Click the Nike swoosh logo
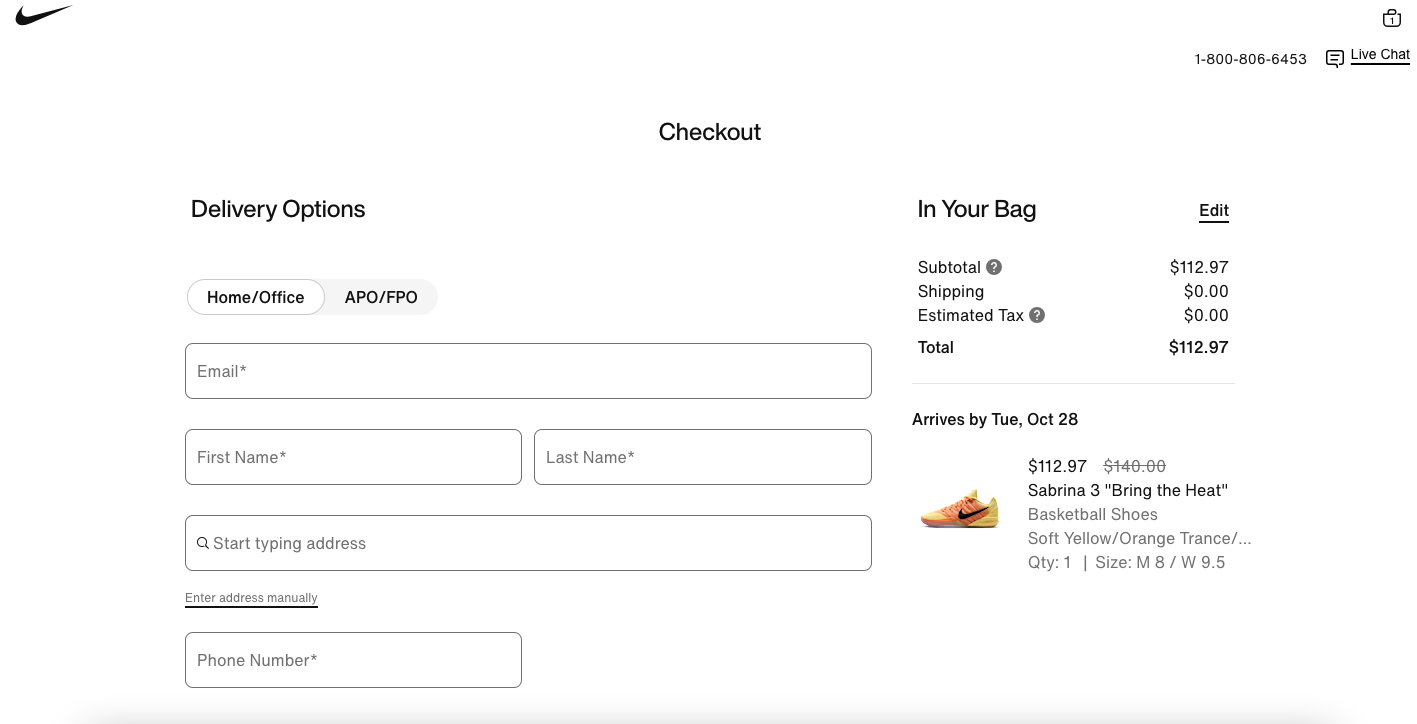This screenshot has height=724, width=1417. coord(44,16)
